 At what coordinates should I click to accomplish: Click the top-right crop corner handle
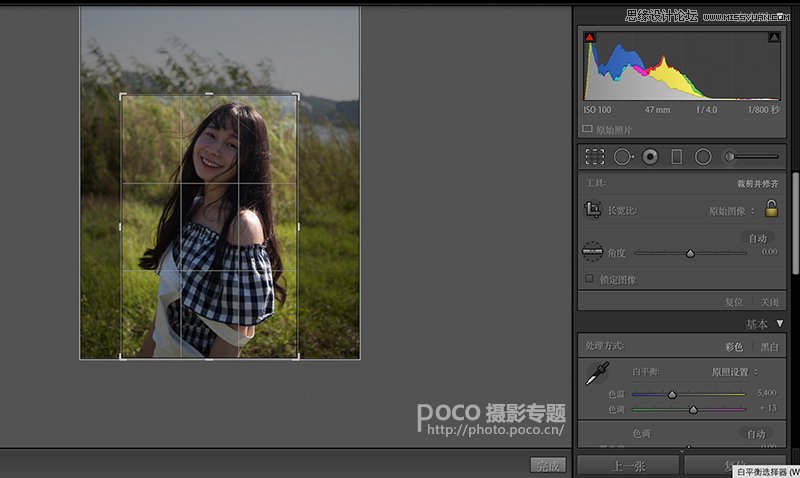pyautogui.click(x=296, y=96)
